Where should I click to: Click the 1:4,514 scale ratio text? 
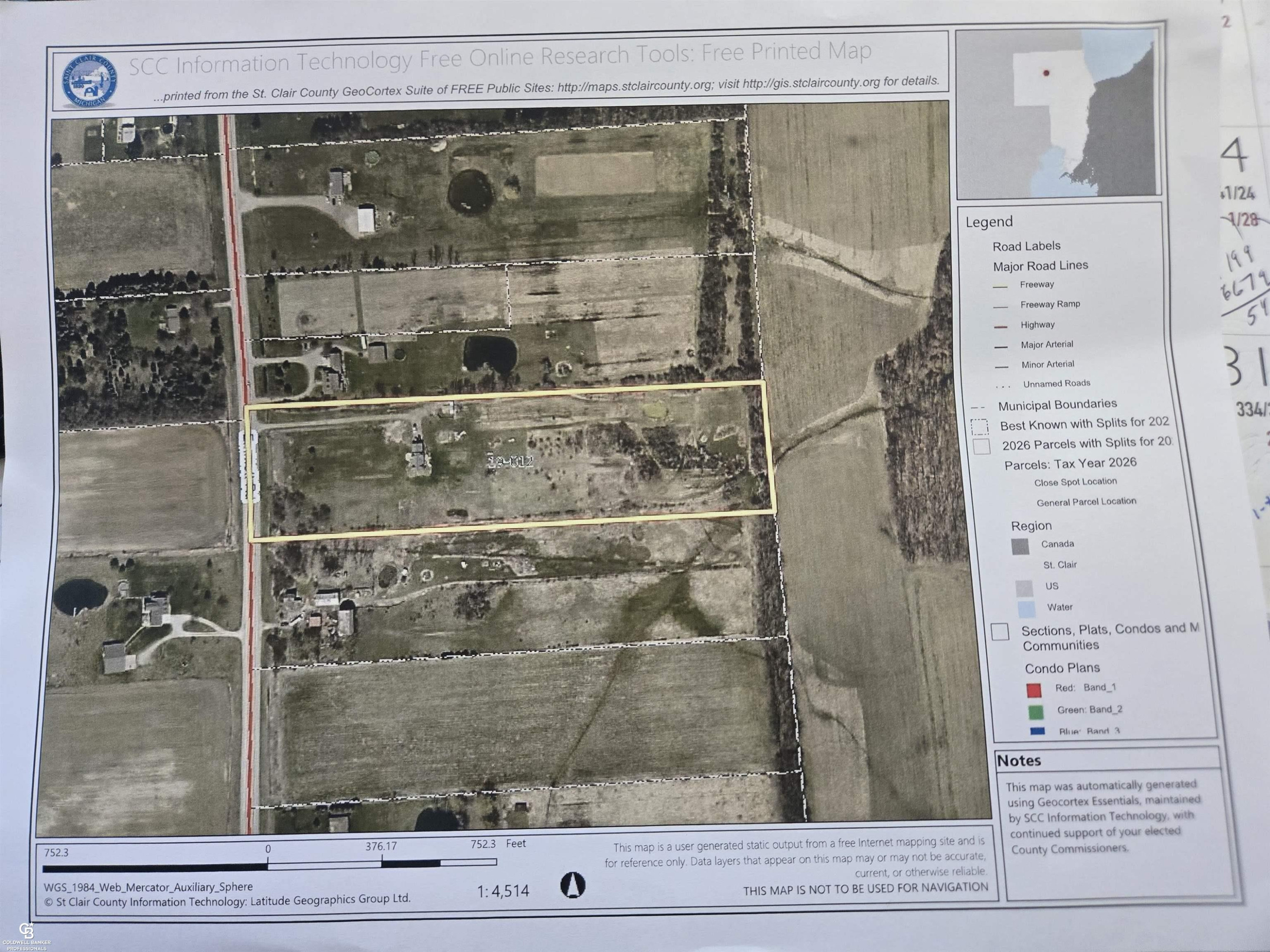coord(503,891)
